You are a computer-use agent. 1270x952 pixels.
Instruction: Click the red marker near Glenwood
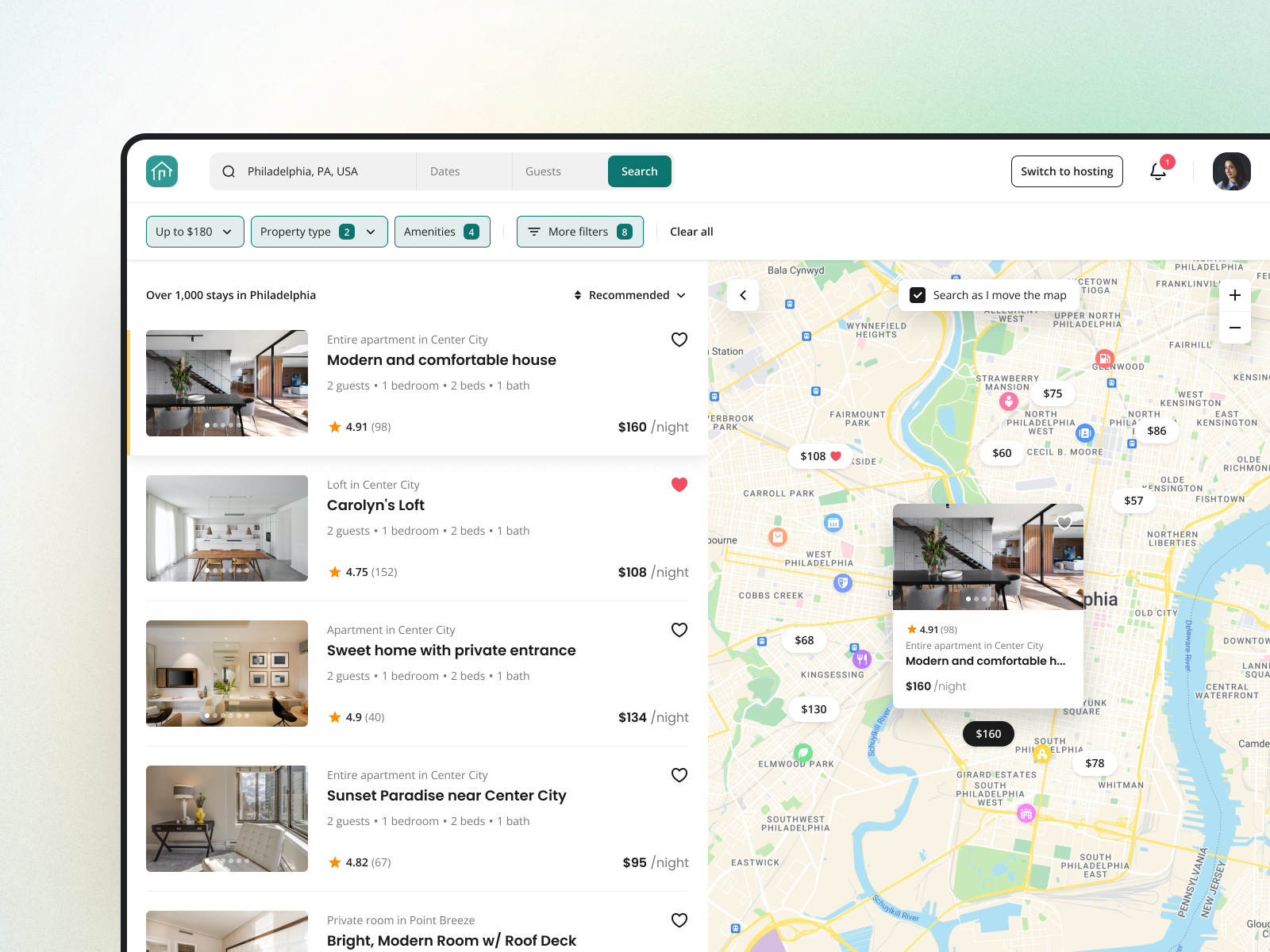pyautogui.click(x=1105, y=358)
